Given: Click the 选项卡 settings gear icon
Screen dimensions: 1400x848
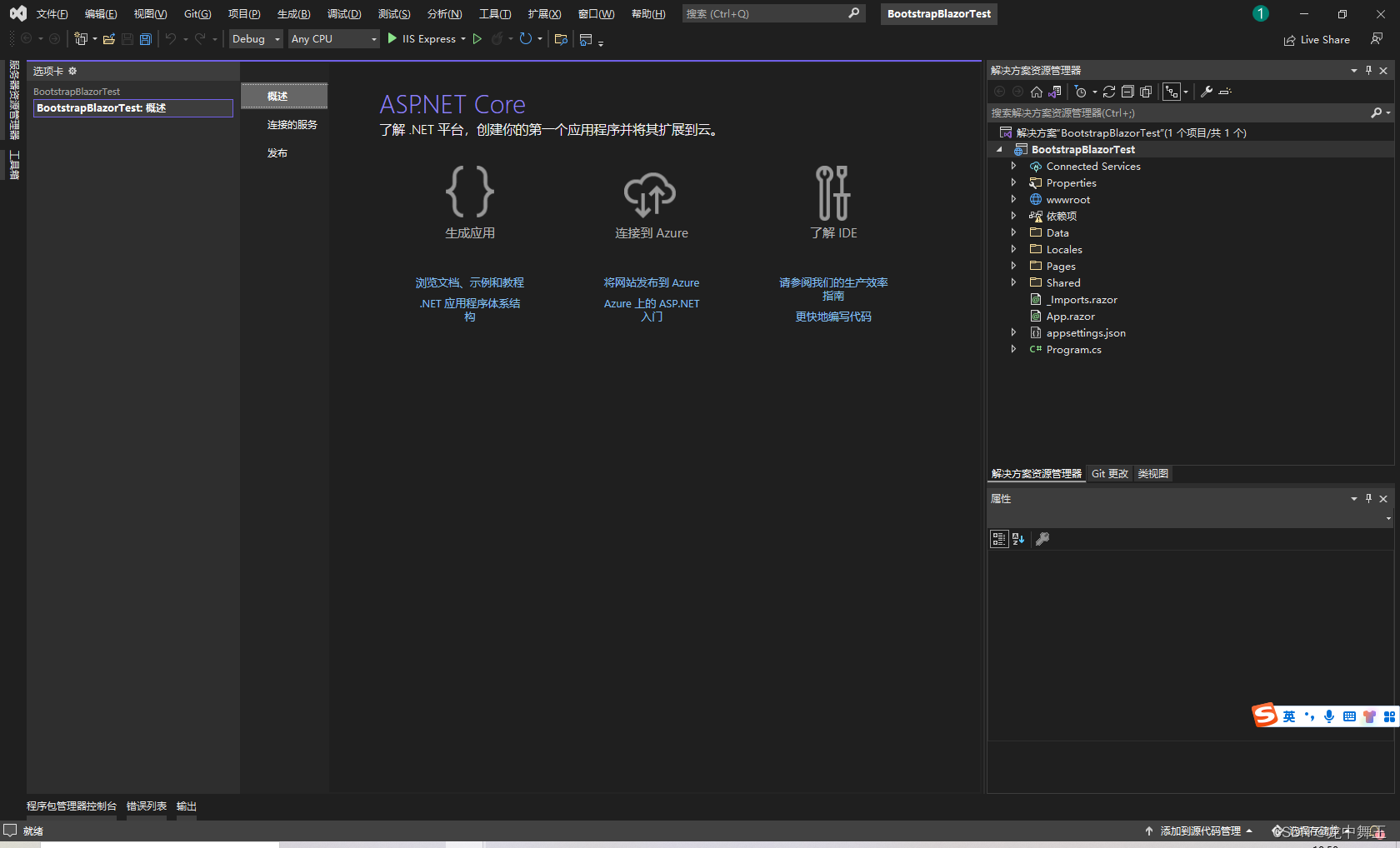Looking at the screenshot, I should 72,71.
